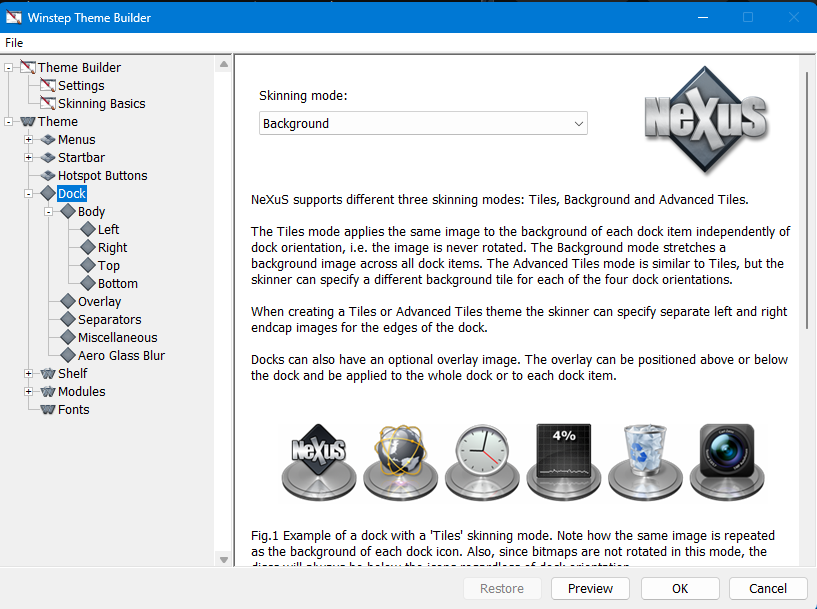817x609 pixels.
Task: Open the File menu
Action: click(14, 43)
